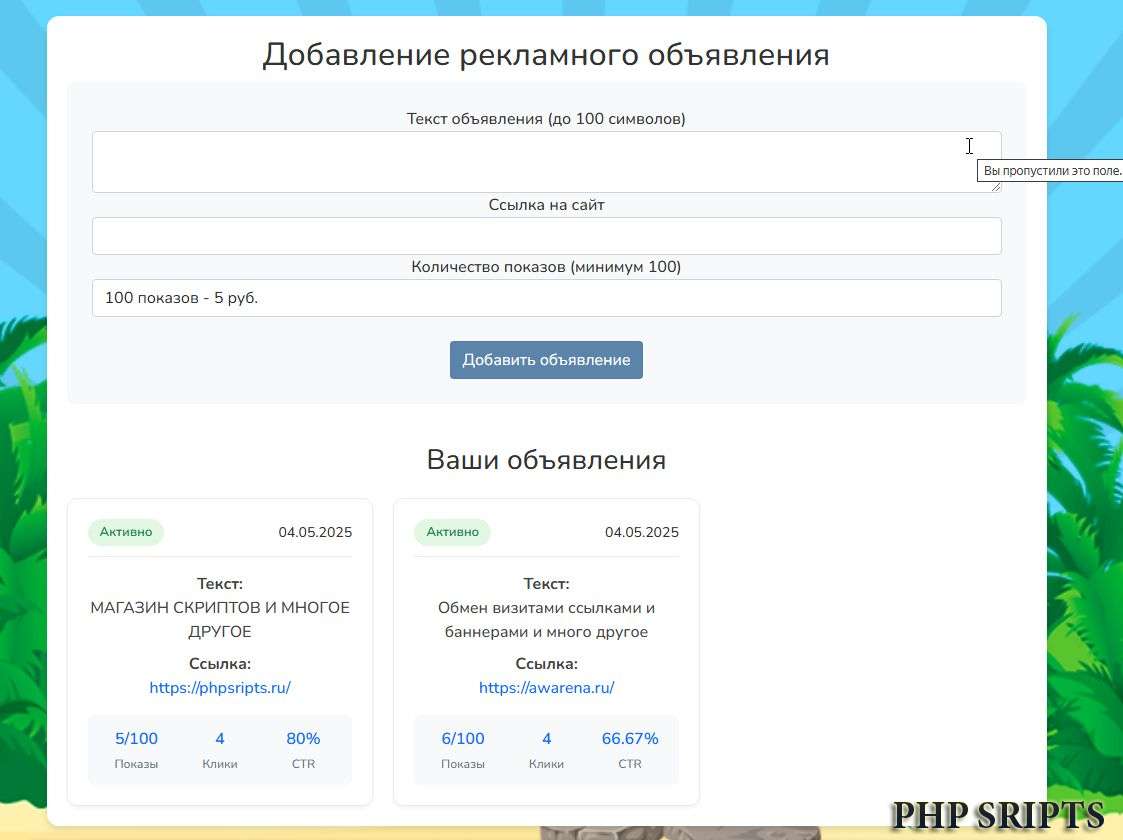Click the ad text input field

pyautogui.click(x=546, y=161)
